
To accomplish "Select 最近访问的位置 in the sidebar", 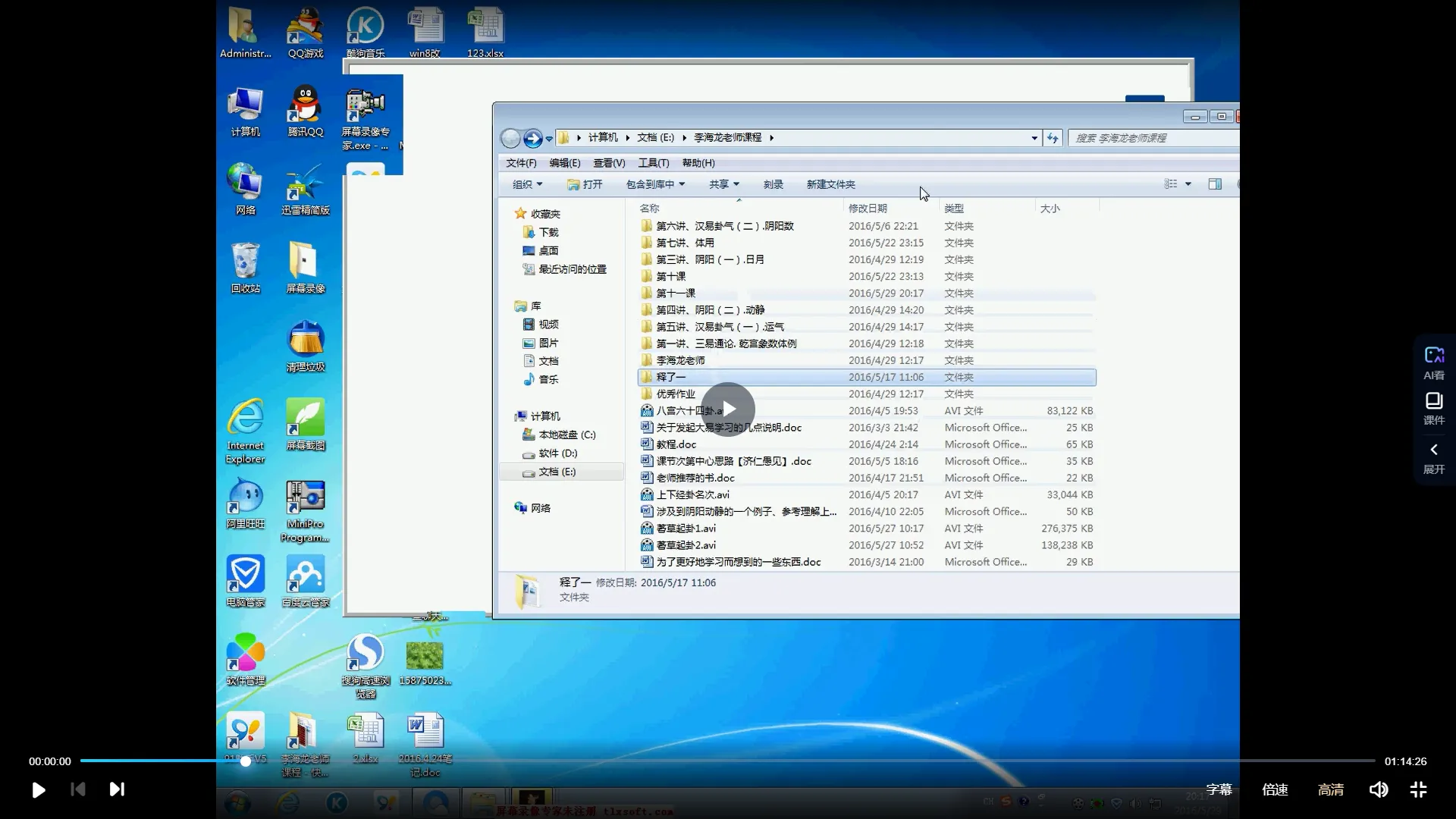I will pyautogui.click(x=565, y=269).
